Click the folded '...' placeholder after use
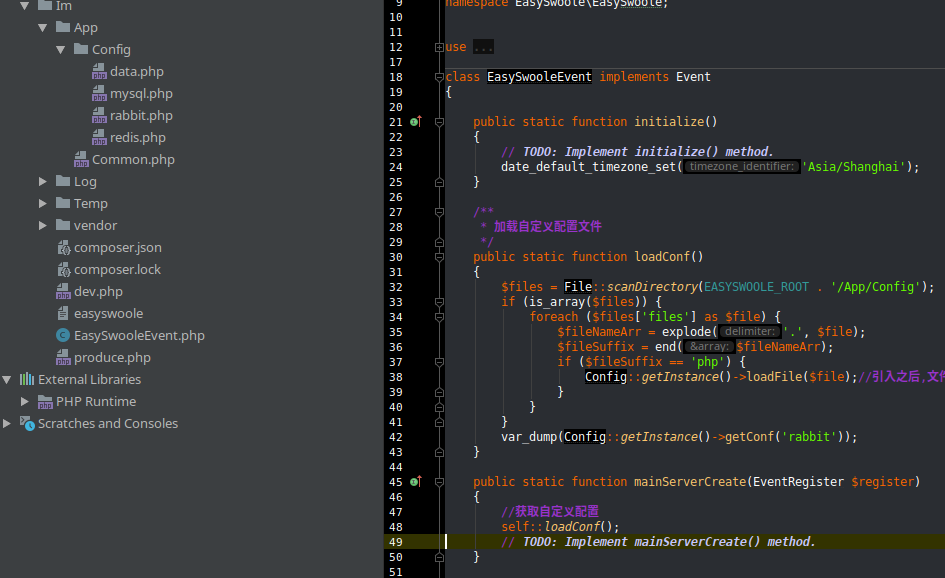The width and height of the screenshot is (945, 578). click(483, 47)
